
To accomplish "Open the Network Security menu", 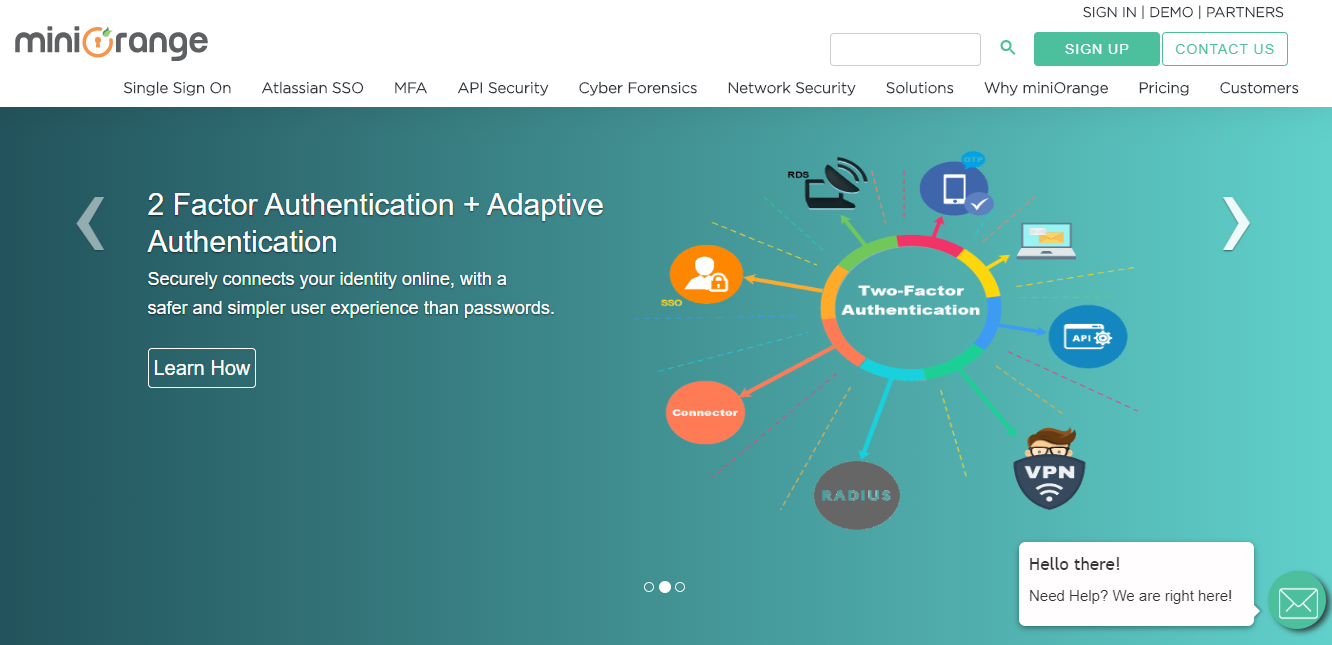I will tap(791, 88).
